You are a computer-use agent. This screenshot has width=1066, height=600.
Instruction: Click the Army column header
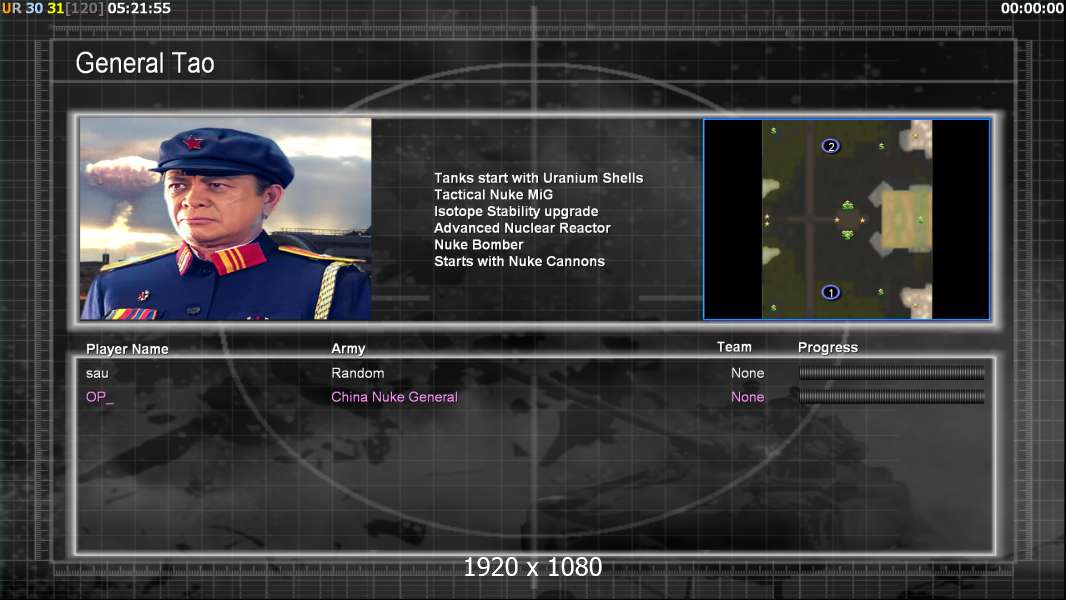click(x=348, y=349)
